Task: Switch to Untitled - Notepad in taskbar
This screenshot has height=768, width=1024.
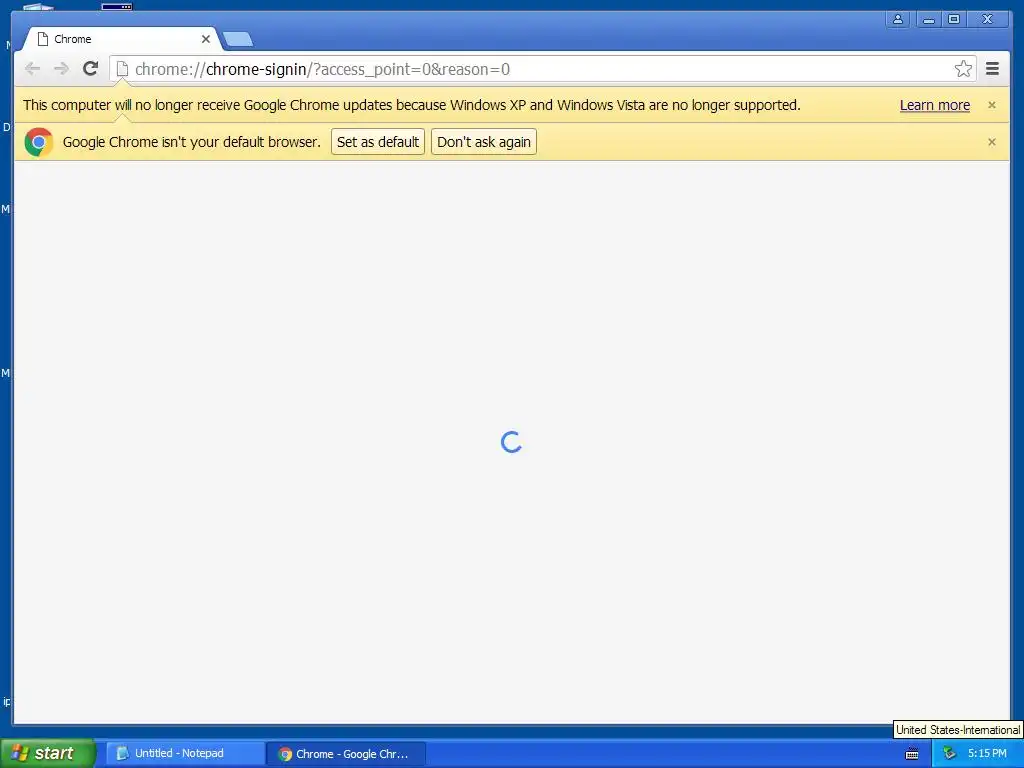Action: 185,754
